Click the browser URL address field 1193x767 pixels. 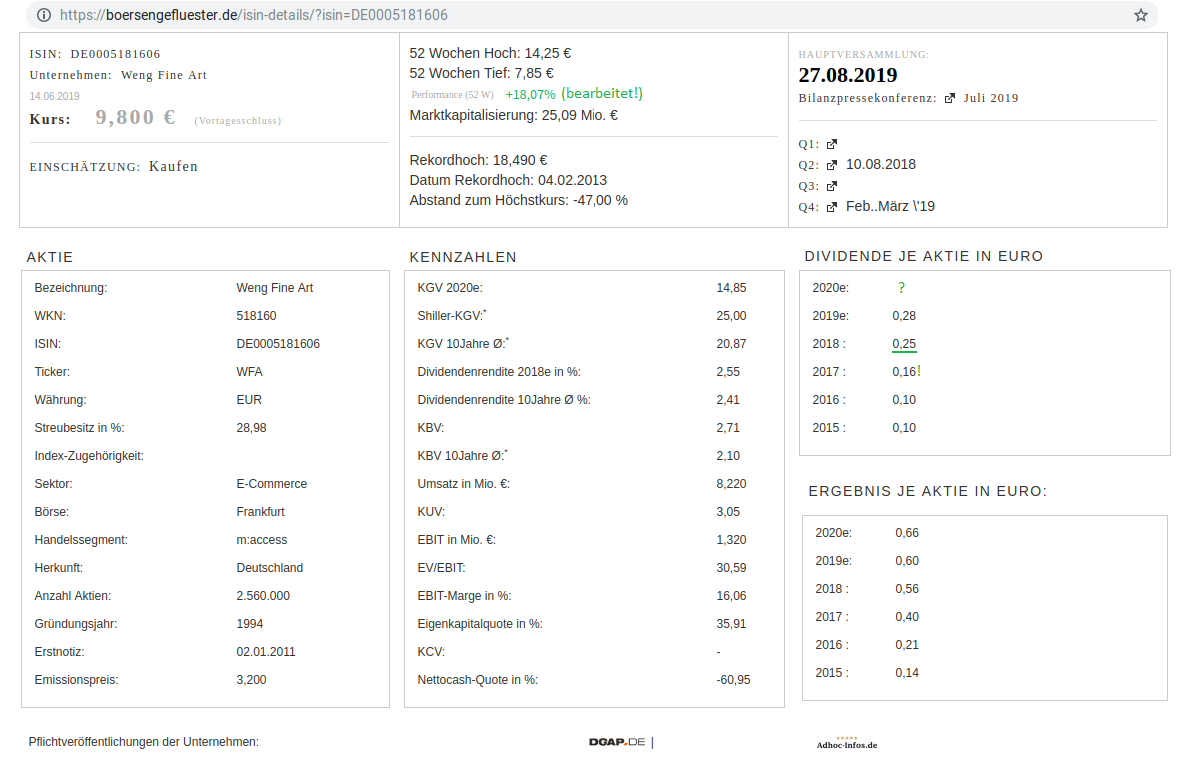[x=593, y=15]
